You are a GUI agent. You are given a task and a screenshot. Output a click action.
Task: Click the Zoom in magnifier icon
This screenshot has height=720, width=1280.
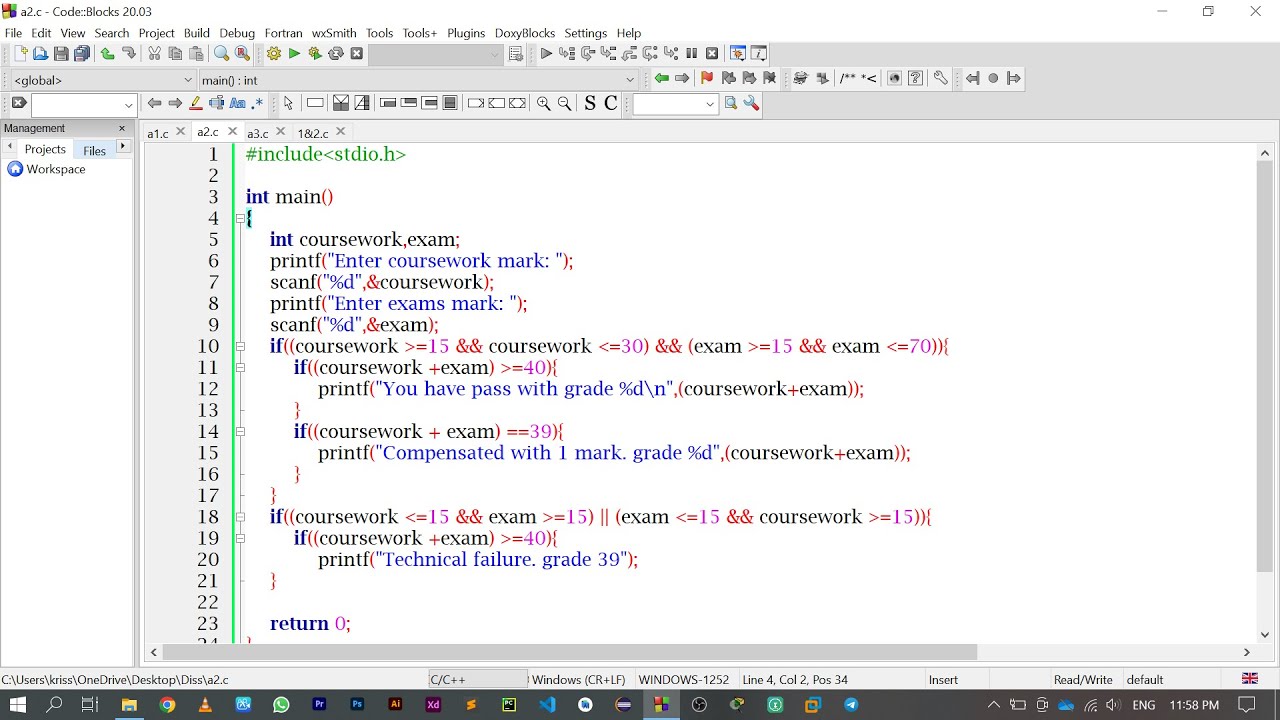tap(543, 103)
